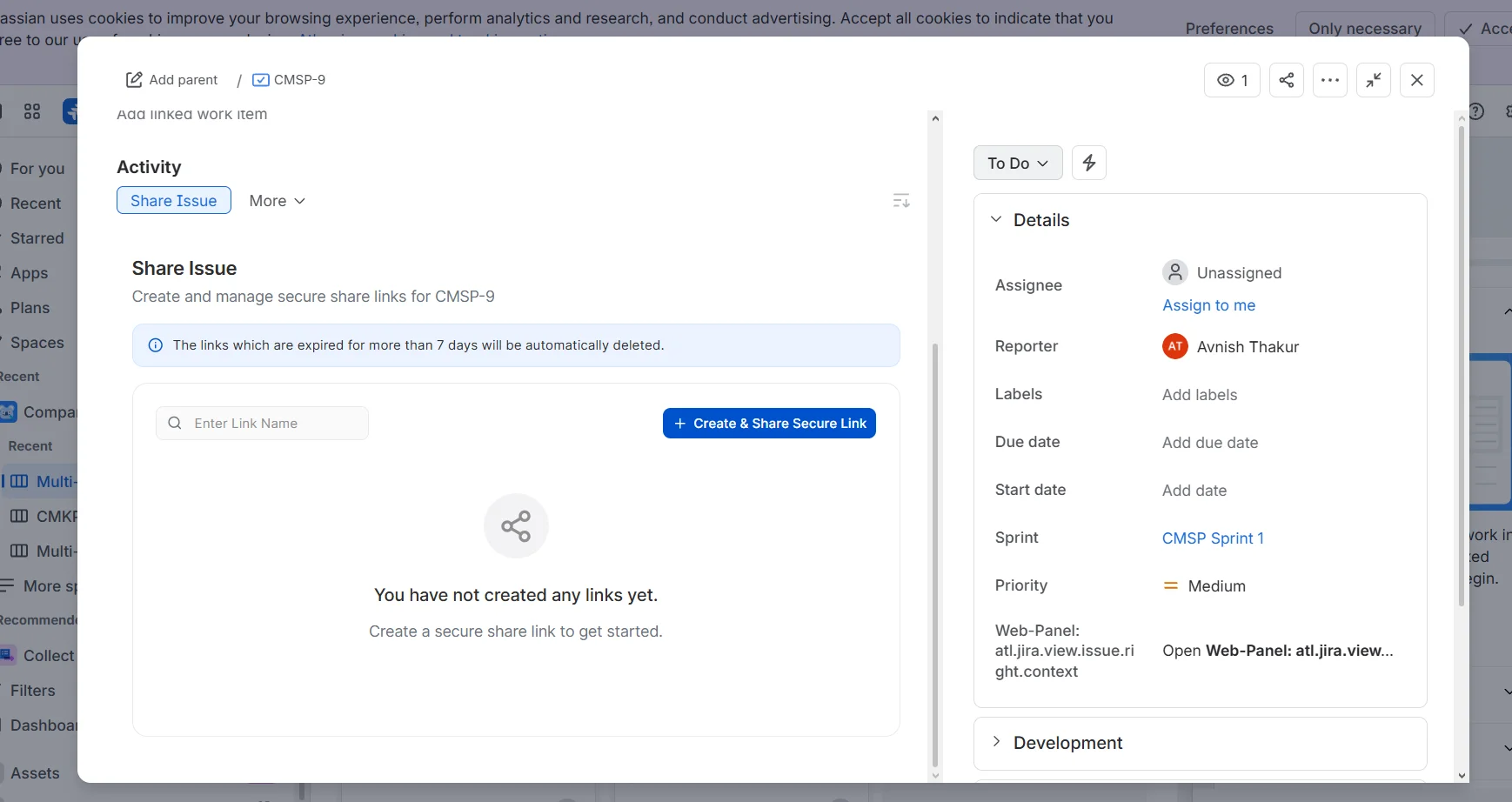Open Recent in the sidebar
The width and height of the screenshot is (1512, 802).
(x=36, y=204)
